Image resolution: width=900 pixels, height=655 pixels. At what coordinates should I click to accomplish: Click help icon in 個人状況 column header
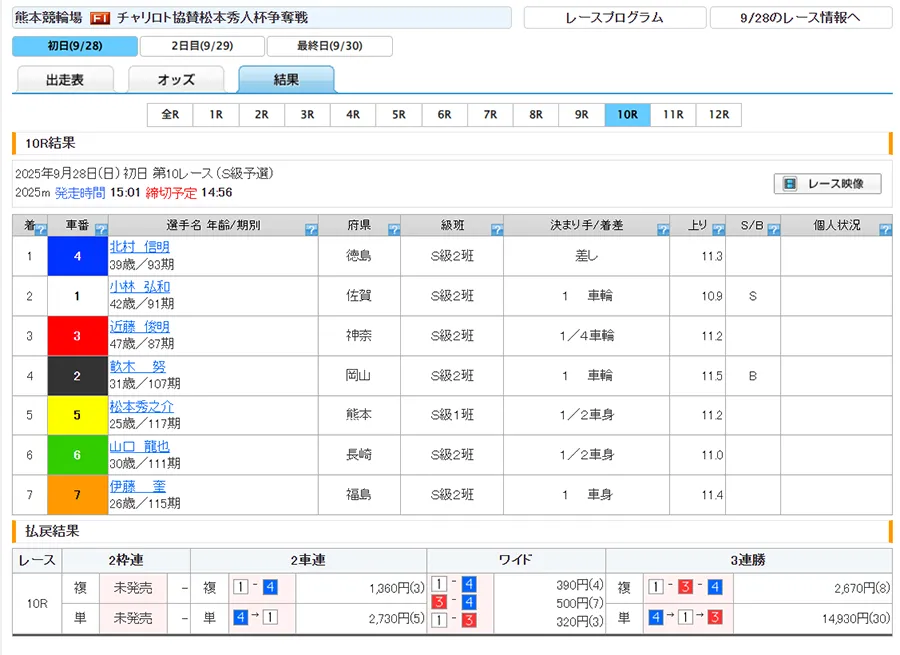pos(884,230)
